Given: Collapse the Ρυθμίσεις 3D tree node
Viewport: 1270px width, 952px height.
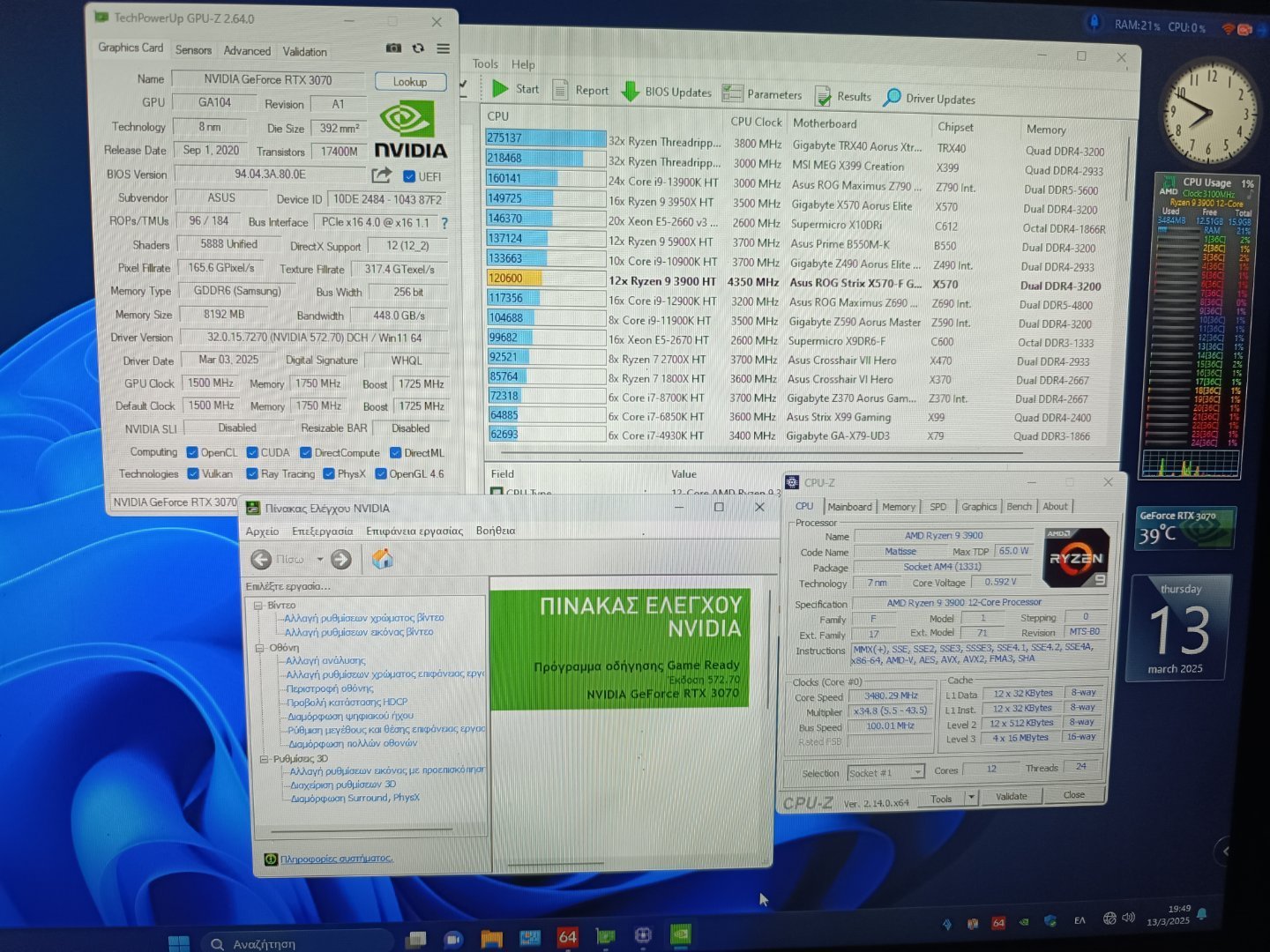Looking at the screenshot, I should click(263, 759).
